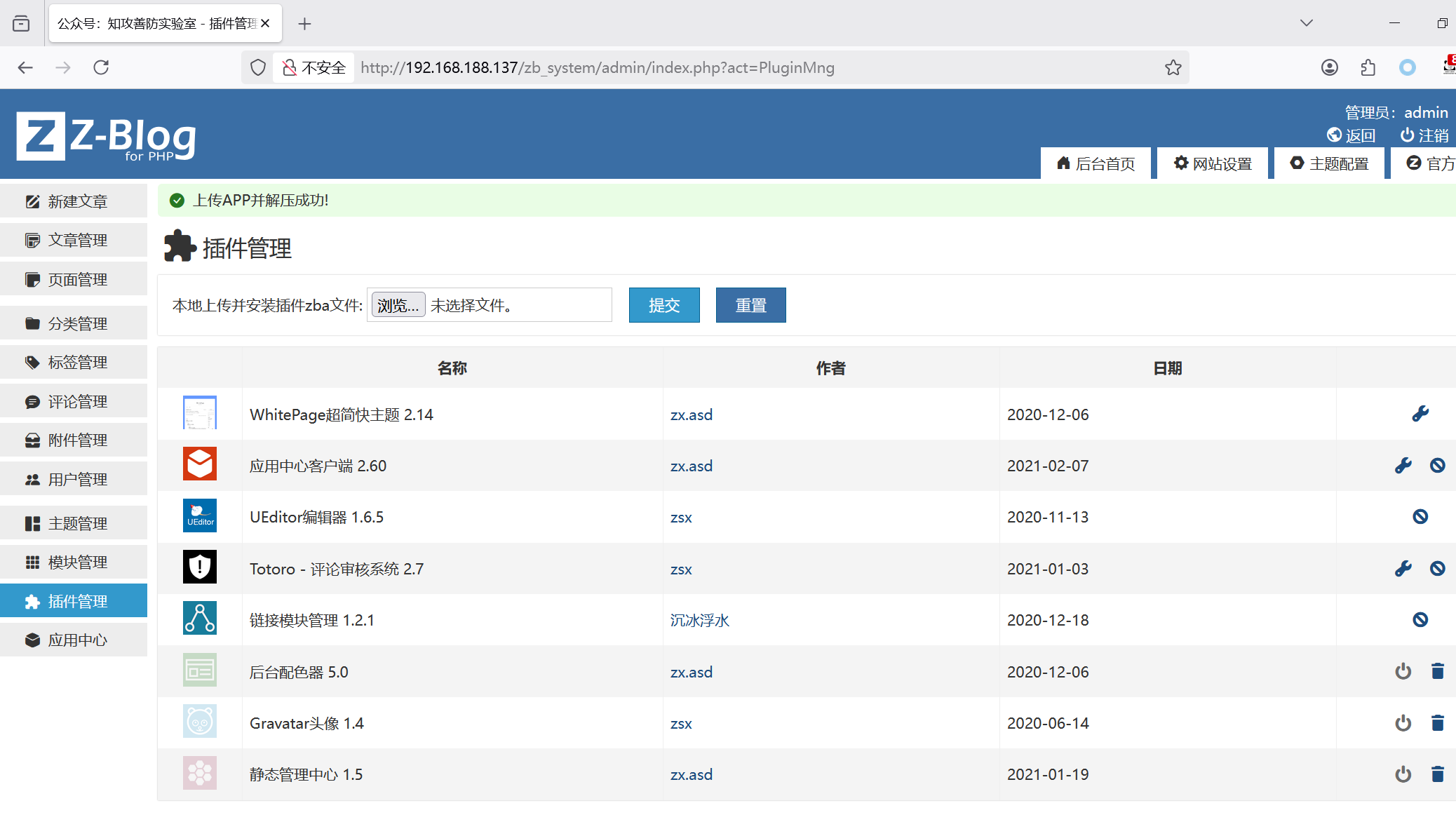Open Totoro plugin settings wrench
This screenshot has width=1456, height=829.
tap(1403, 569)
